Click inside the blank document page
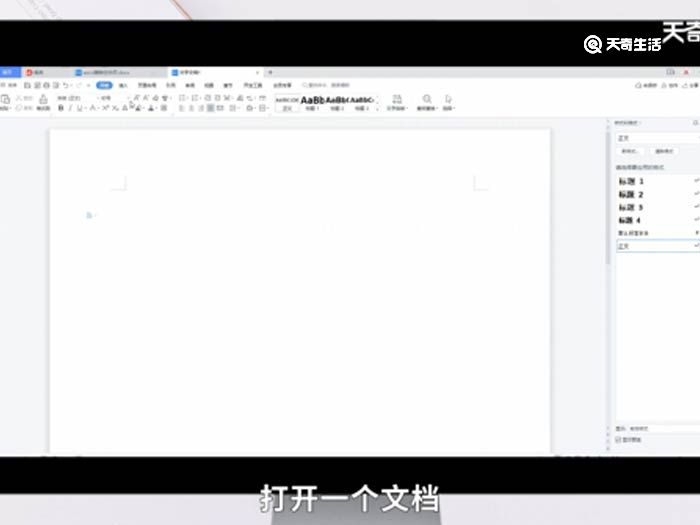This screenshot has width=700, height=525. 300,290
